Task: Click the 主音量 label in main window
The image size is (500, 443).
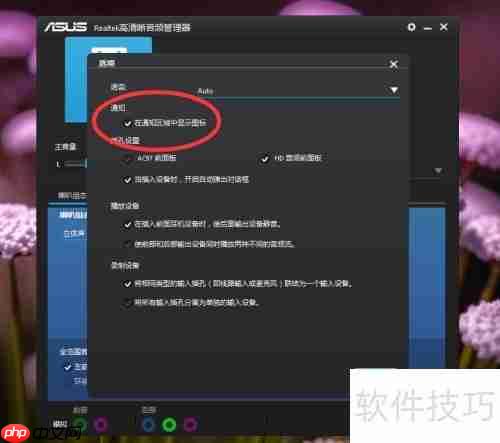Action: pos(65,147)
